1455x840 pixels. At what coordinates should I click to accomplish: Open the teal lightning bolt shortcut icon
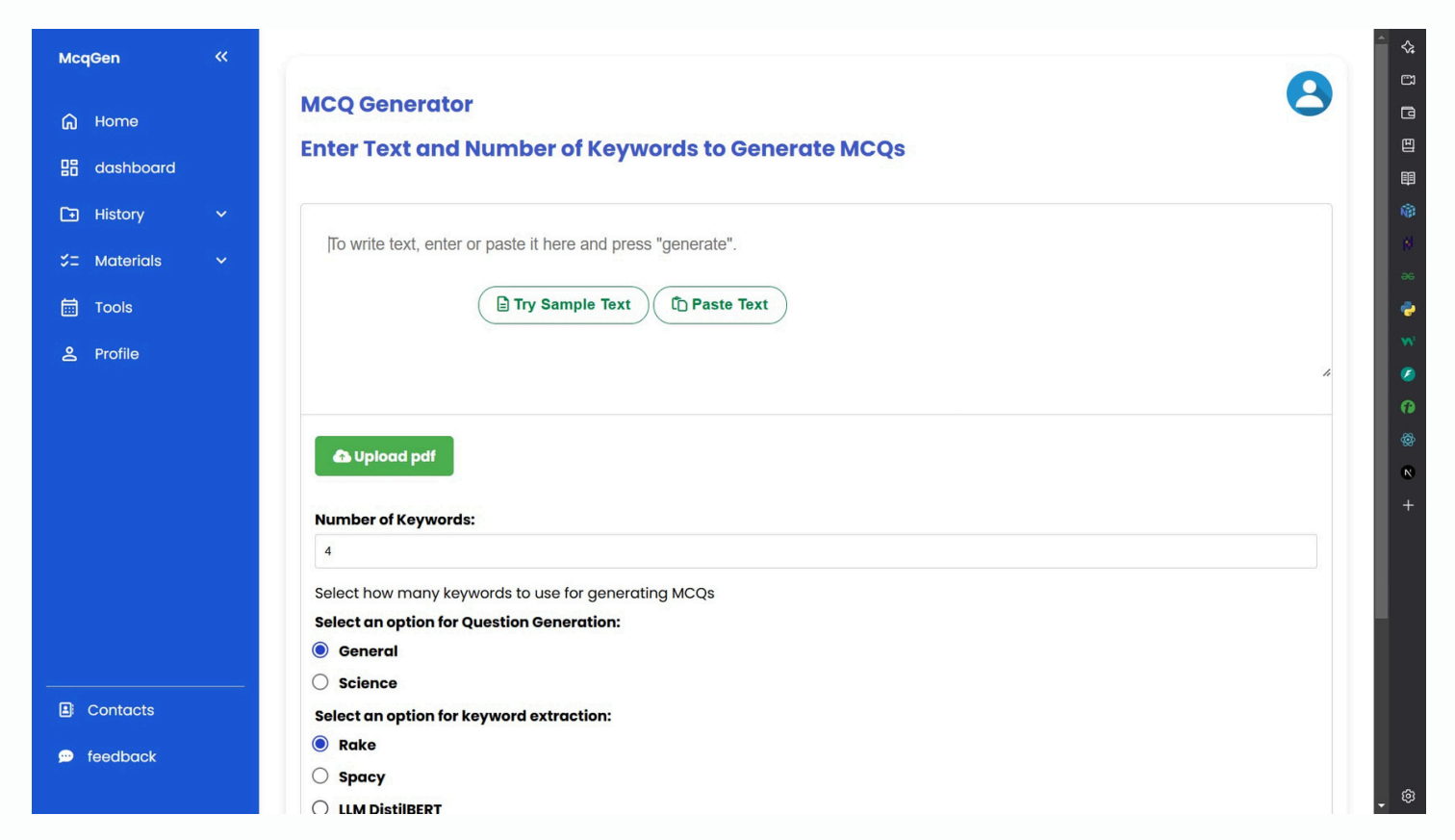coord(1408,374)
